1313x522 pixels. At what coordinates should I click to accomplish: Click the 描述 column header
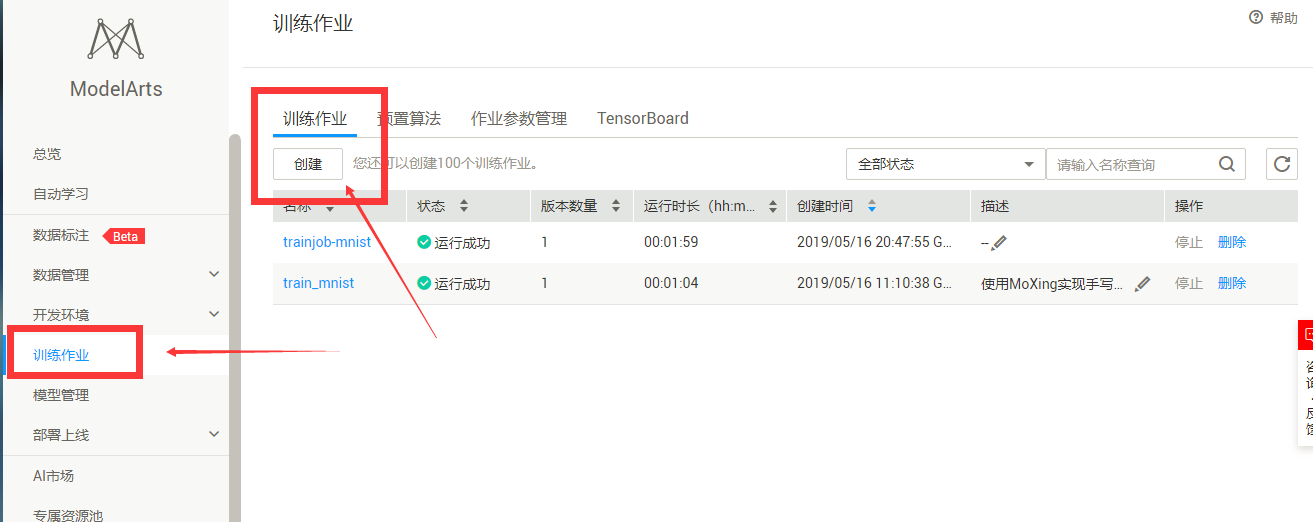995,206
